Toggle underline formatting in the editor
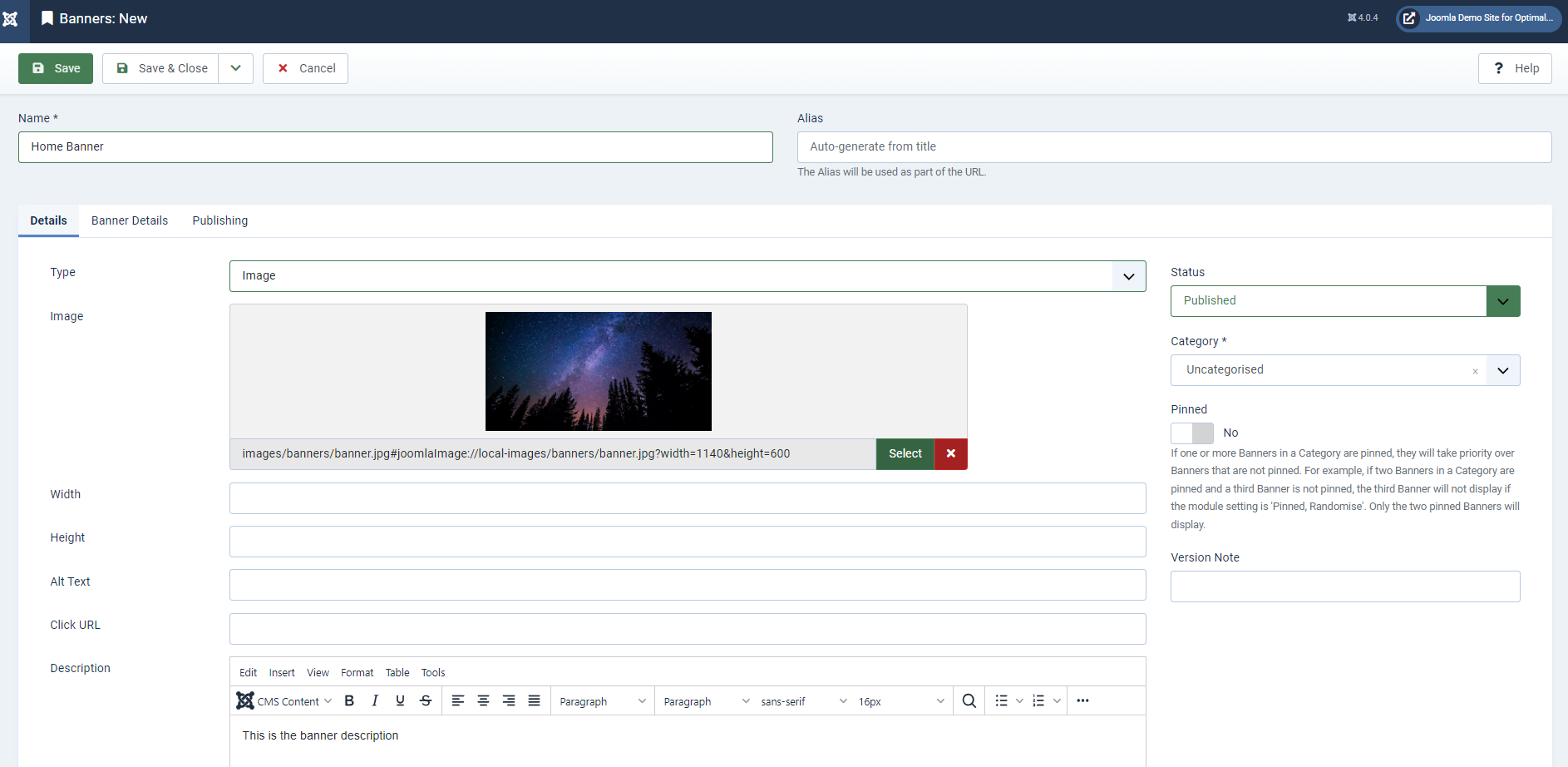 click(x=400, y=700)
